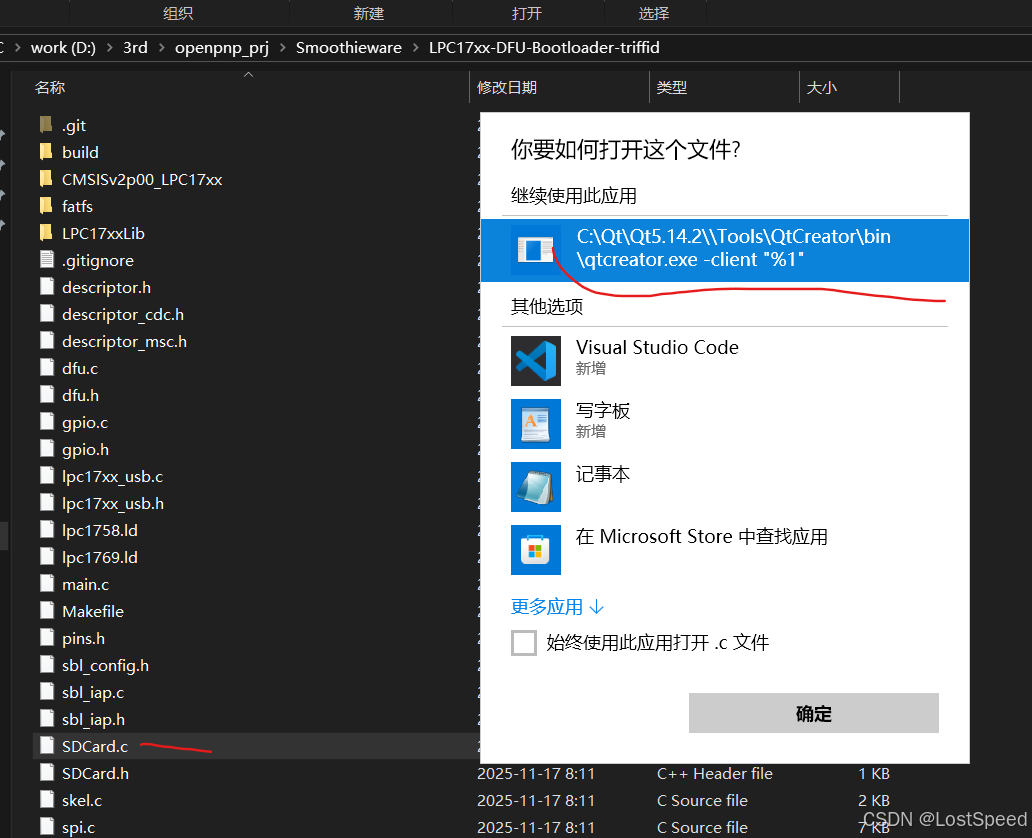The width and height of the screenshot is (1032, 838).
Task: Navigate to openpnp_prj in breadcrumb
Action: pyautogui.click(x=222, y=48)
